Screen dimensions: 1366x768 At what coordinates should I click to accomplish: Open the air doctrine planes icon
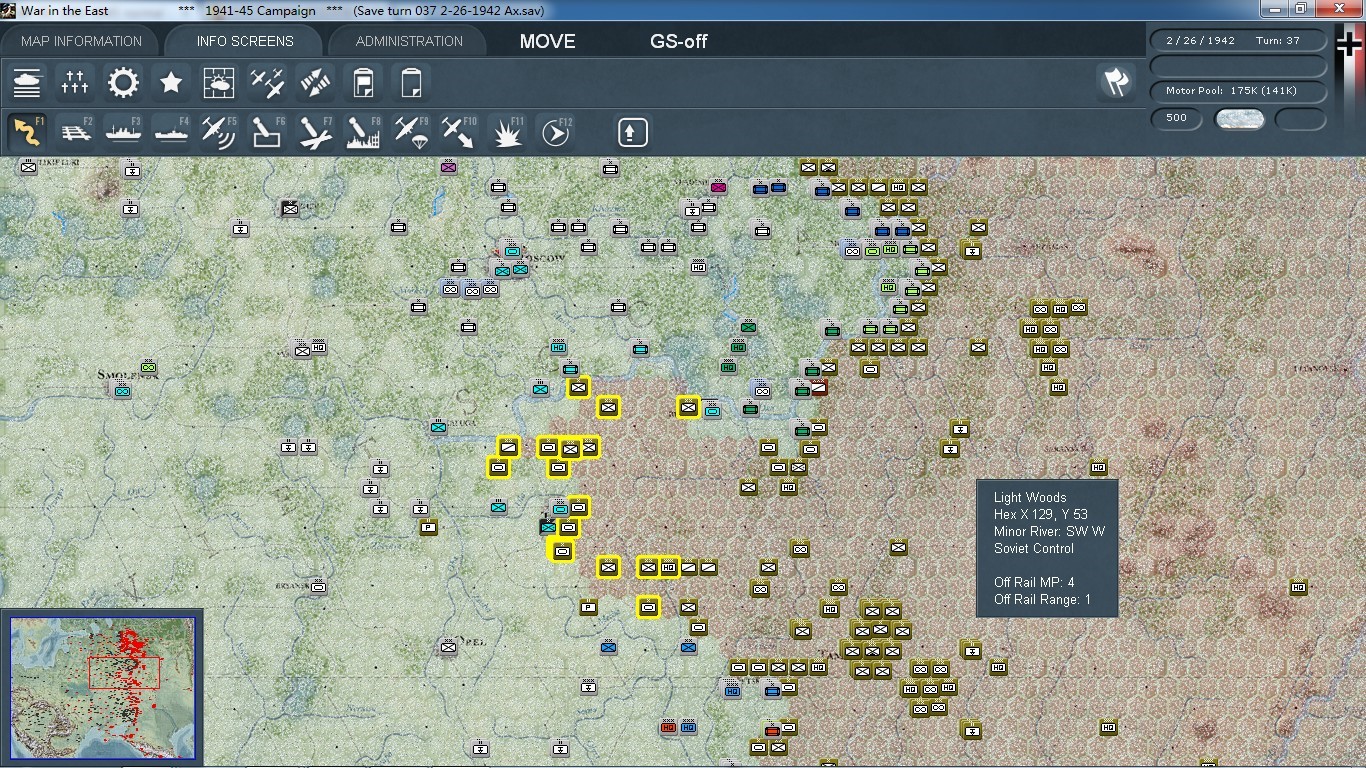pyautogui.click(x=267, y=83)
